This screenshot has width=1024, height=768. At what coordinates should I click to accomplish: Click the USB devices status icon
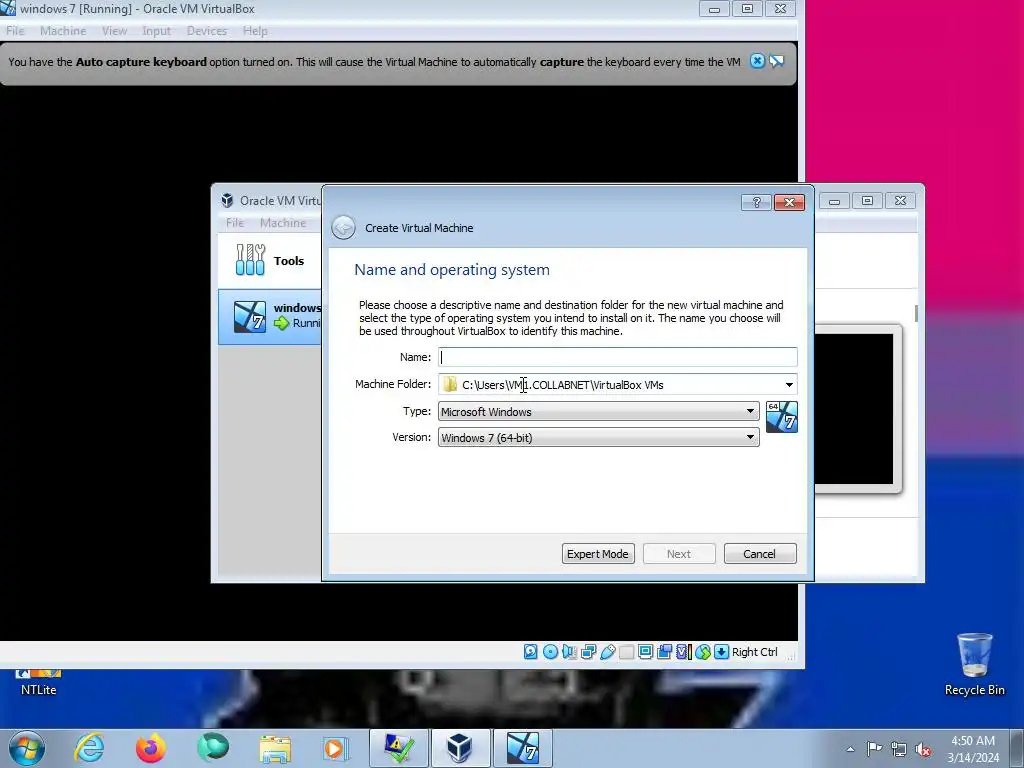pyautogui.click(x=607, y=652)
